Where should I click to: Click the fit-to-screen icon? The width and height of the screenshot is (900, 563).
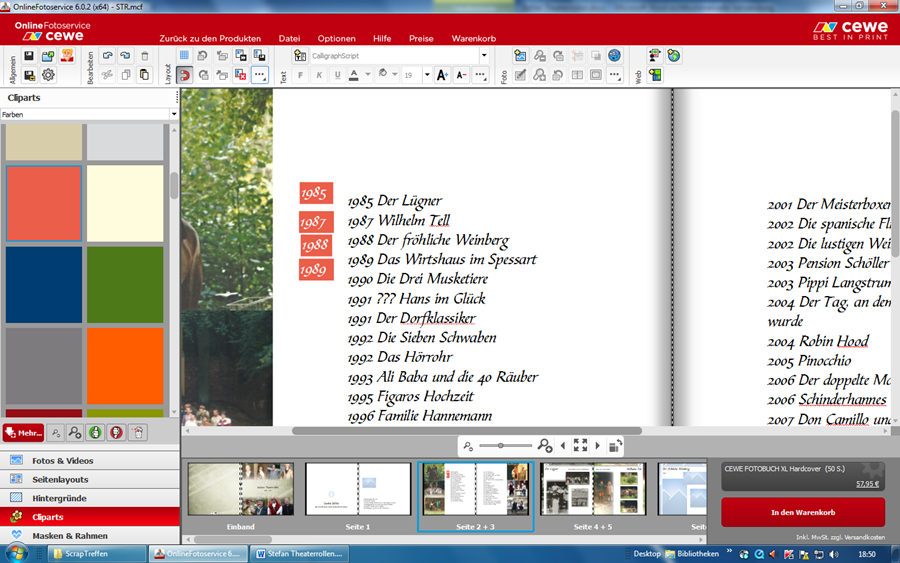pyautogui.click(x=580, y=445)
